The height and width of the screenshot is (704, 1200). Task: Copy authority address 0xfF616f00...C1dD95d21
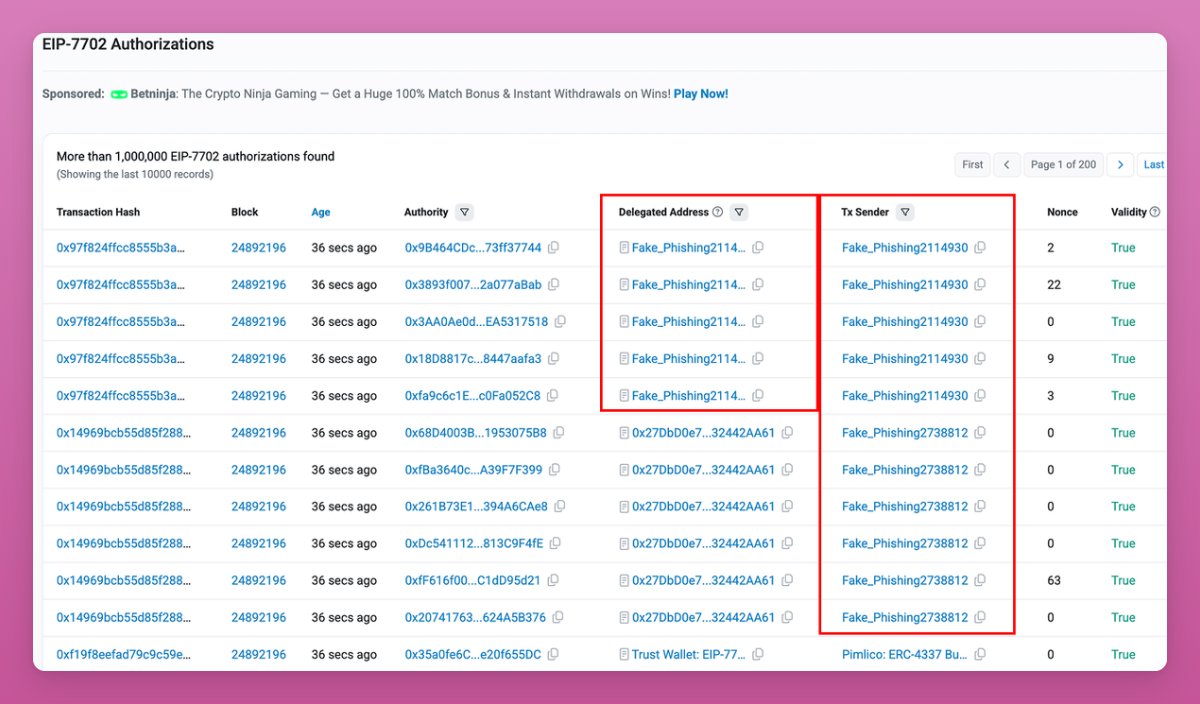[552, 581]
